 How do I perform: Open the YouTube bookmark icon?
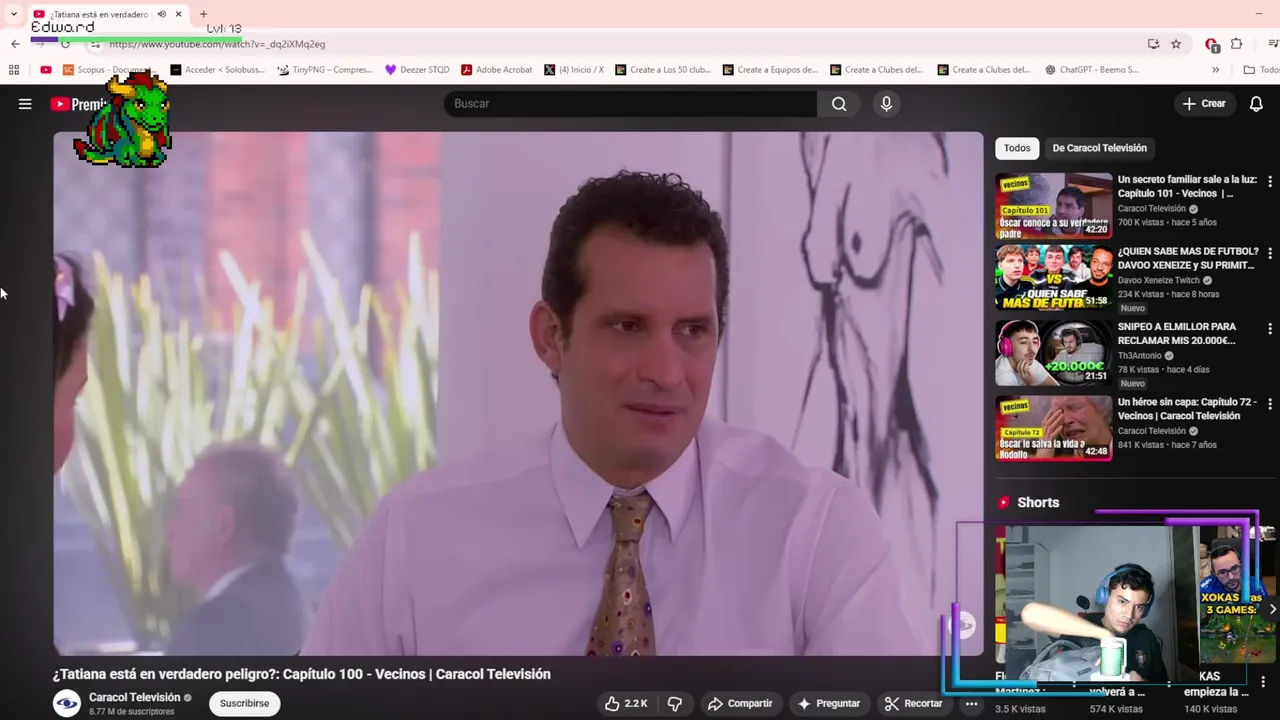pyautogui.click(x=46, y=70)
